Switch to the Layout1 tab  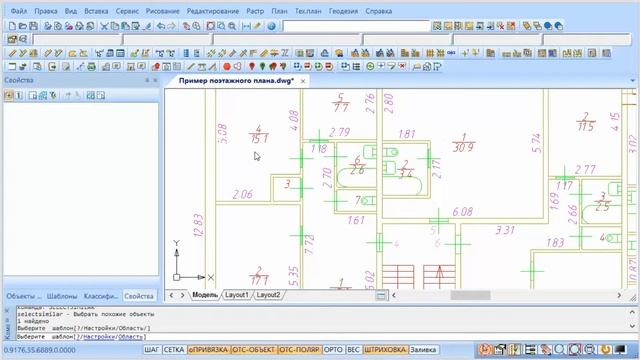pyautogui.click(x=236, y=295)
